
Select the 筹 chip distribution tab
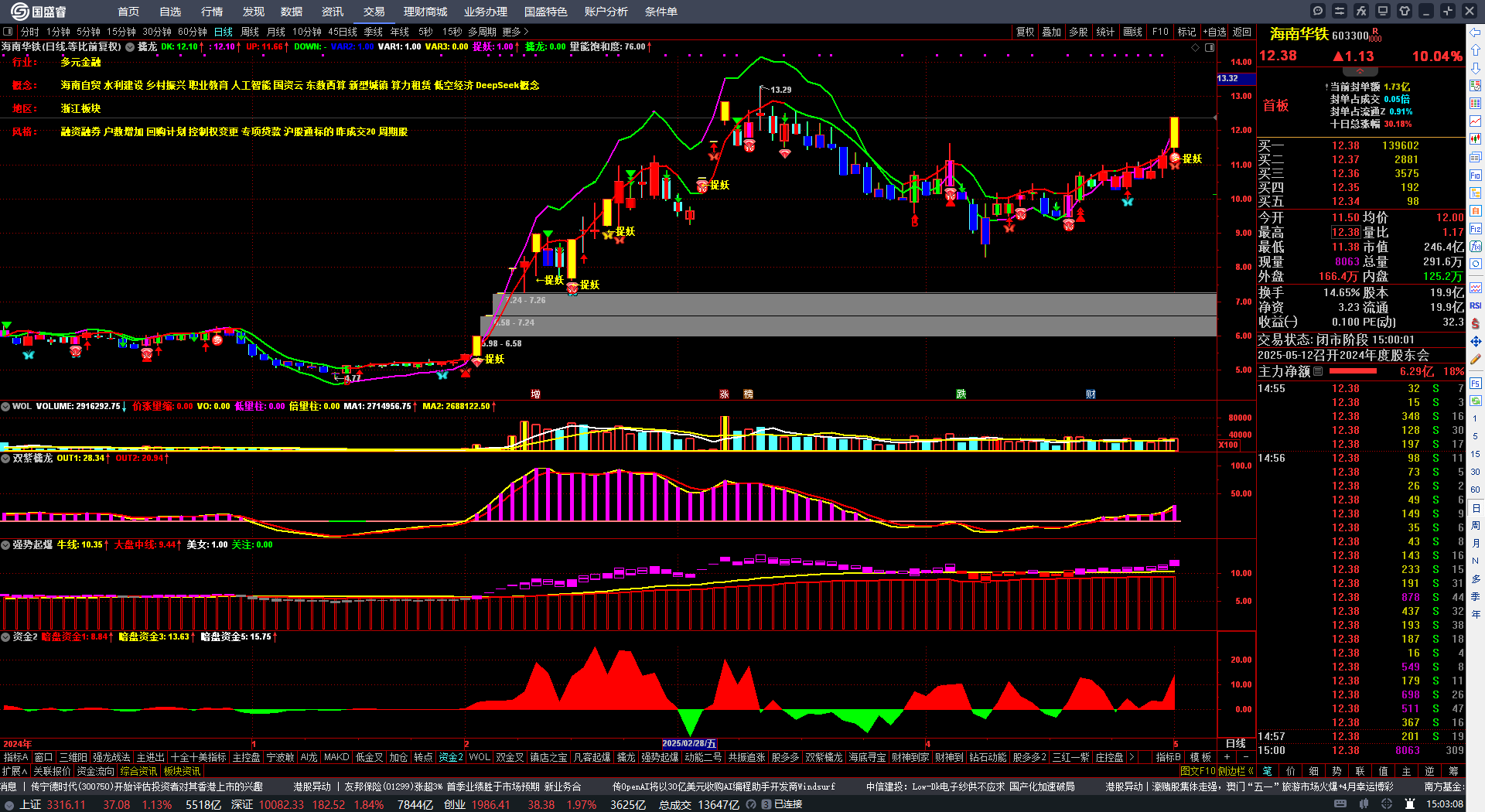pyautogui.click(x=1454, y=771)
